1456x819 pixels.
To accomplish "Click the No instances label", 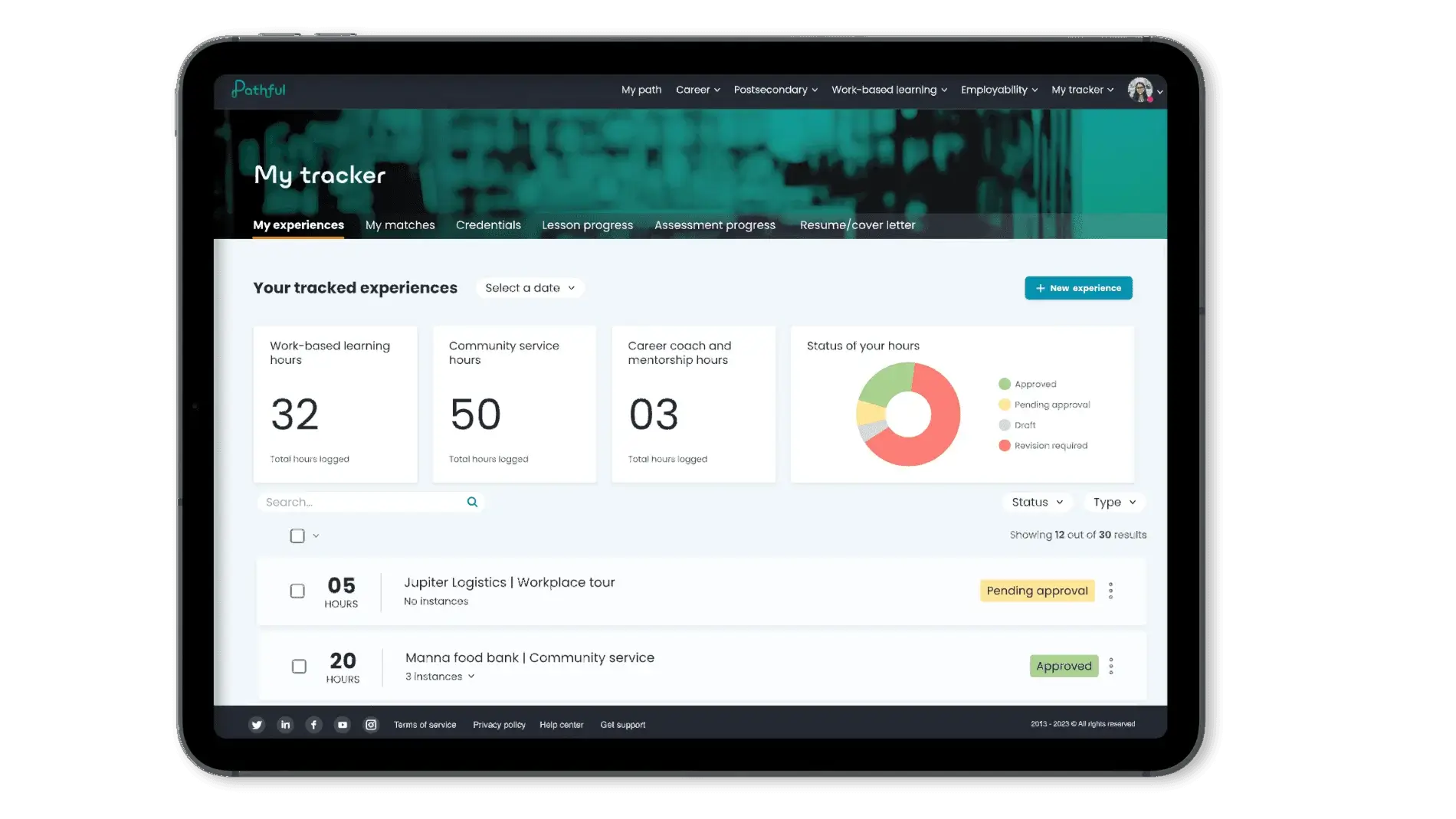I will point(436,601).
